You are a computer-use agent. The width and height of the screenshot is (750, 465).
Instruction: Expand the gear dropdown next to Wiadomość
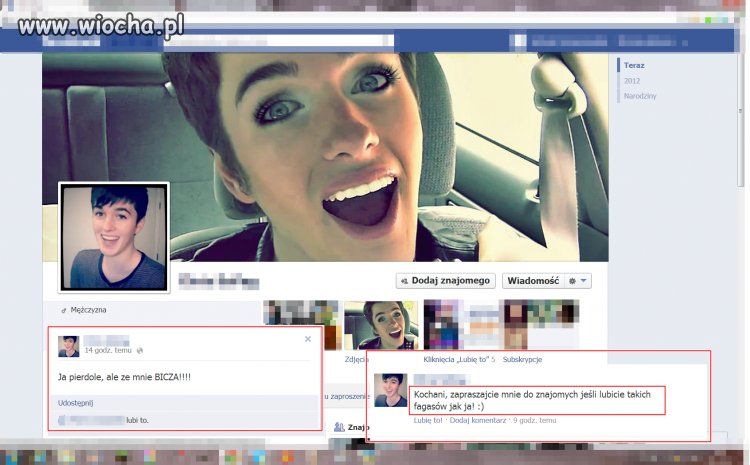(x=578, y=281)
